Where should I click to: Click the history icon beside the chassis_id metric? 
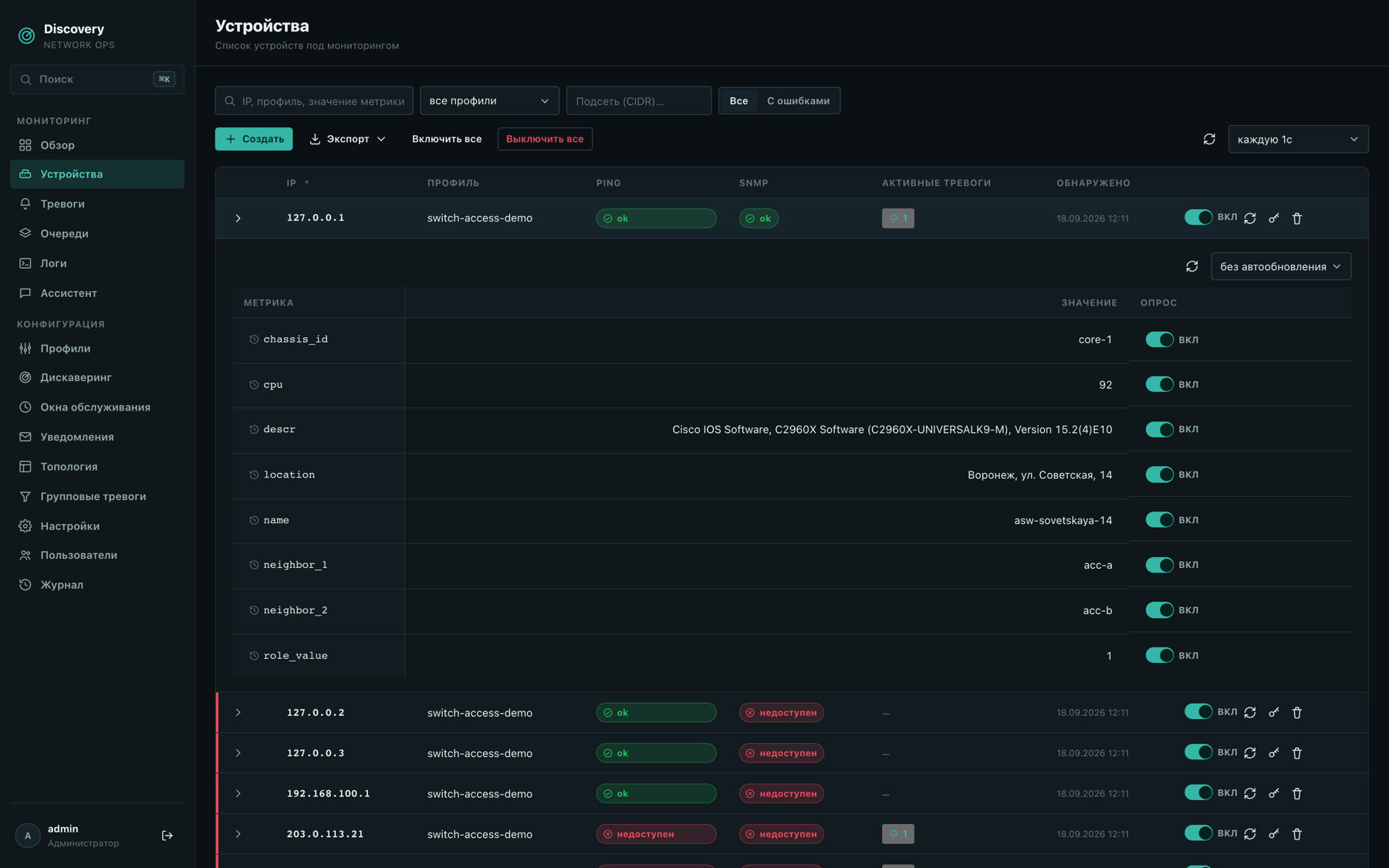254,339
